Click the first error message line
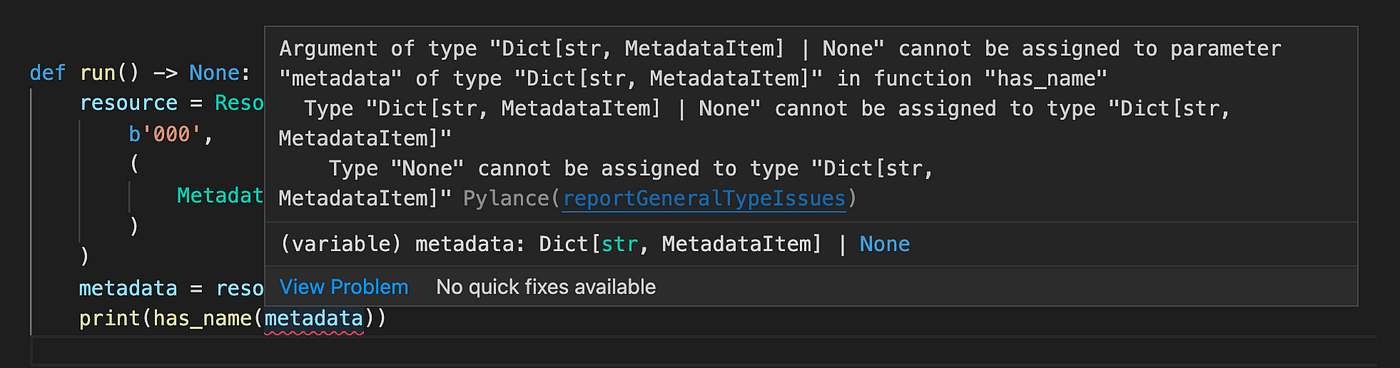Viewport: 1400px width, 368px height. pyautogui.click(x=780, y=49)
